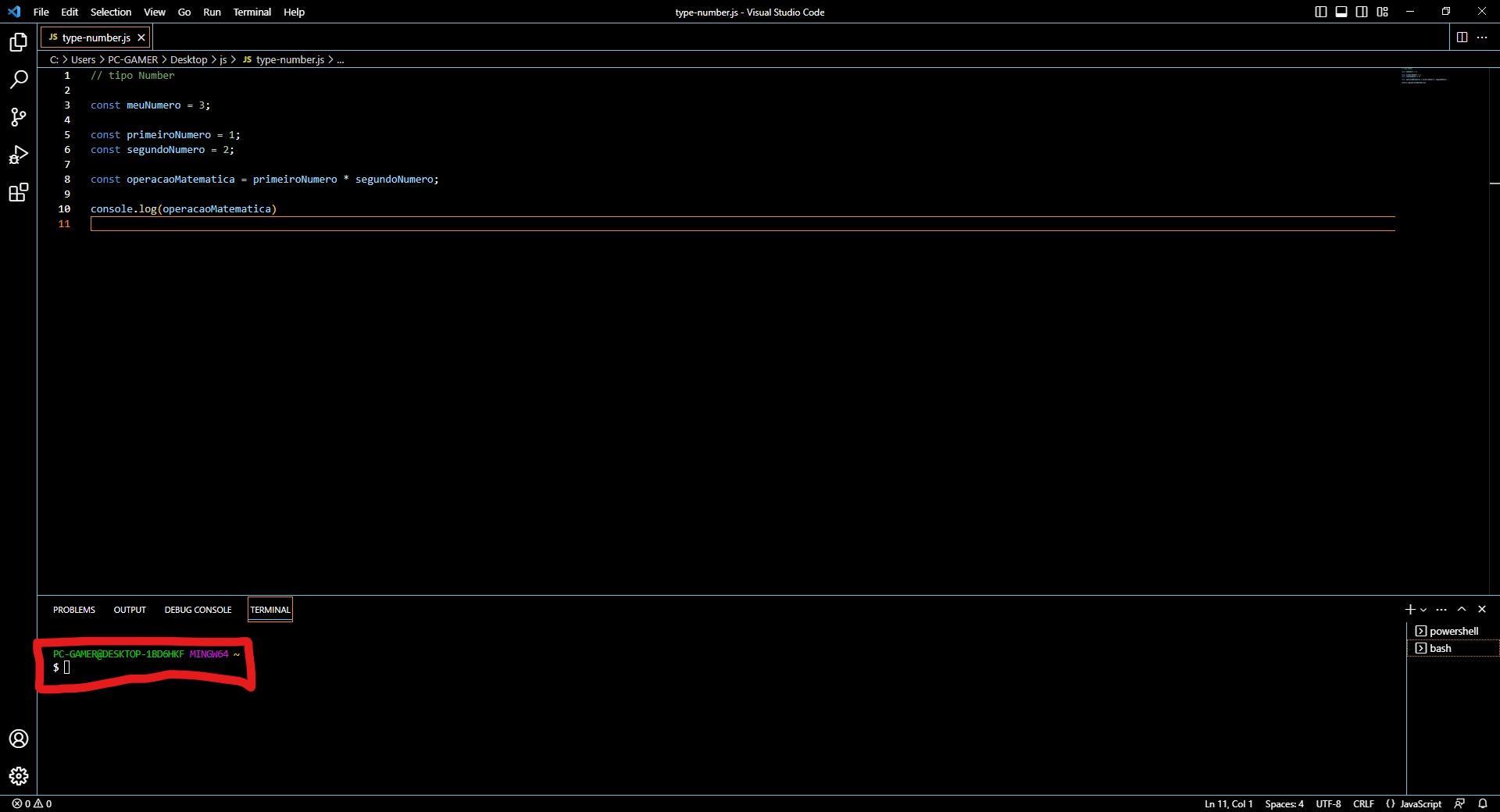Viewport: 1500px width, 812px height.
Task: Click Ln 11, Col 1 cursor position
Action: pos(1228,803)
